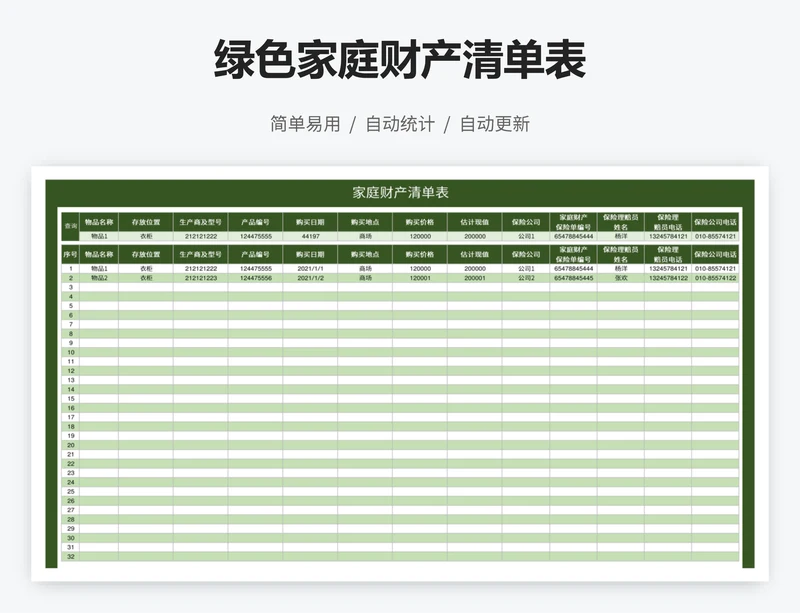Select sequence number 3 cell
The height and width of the screenshot is (613, 800).
click(x=70, y=287)
